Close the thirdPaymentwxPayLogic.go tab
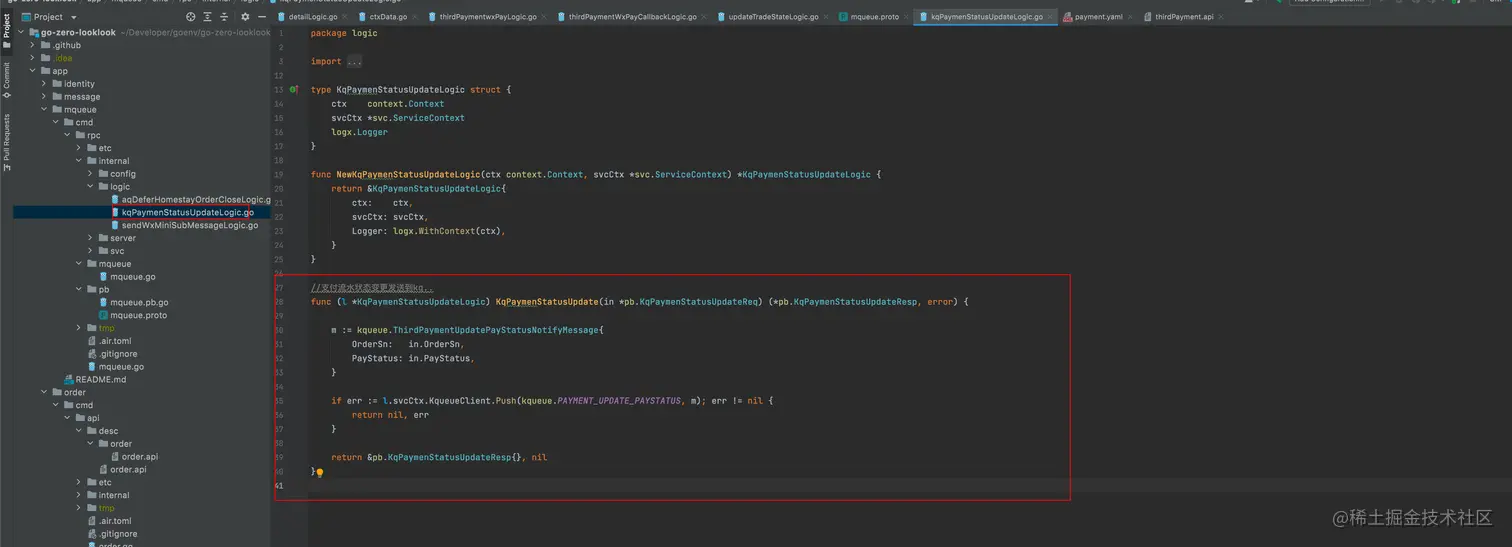Screen dimensions: 1512x547 (545, 17)
